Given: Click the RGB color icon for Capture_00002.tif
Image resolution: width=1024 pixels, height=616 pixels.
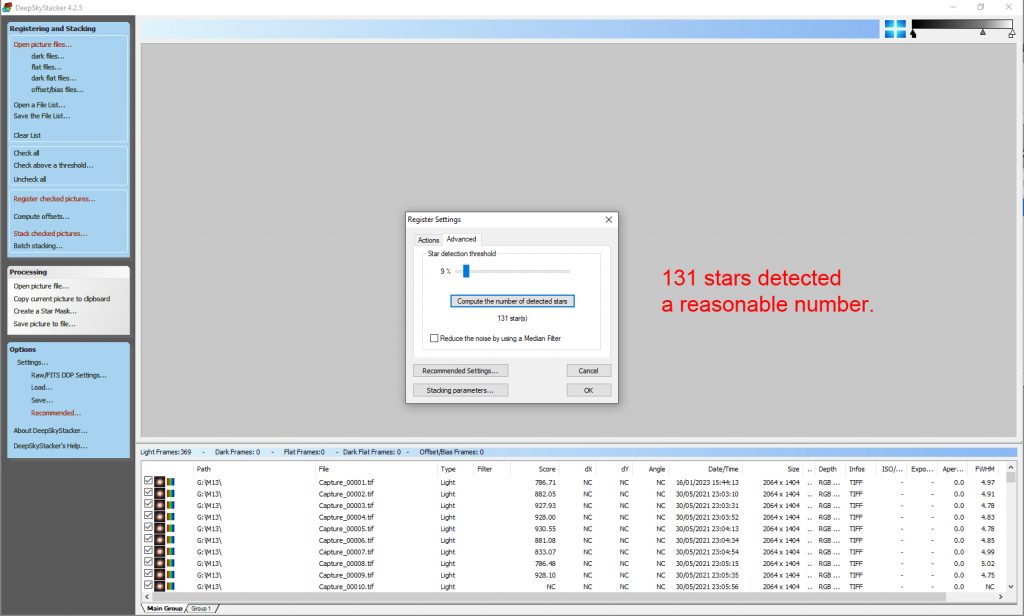Looking at the screenshot, I should click(170, 494).
